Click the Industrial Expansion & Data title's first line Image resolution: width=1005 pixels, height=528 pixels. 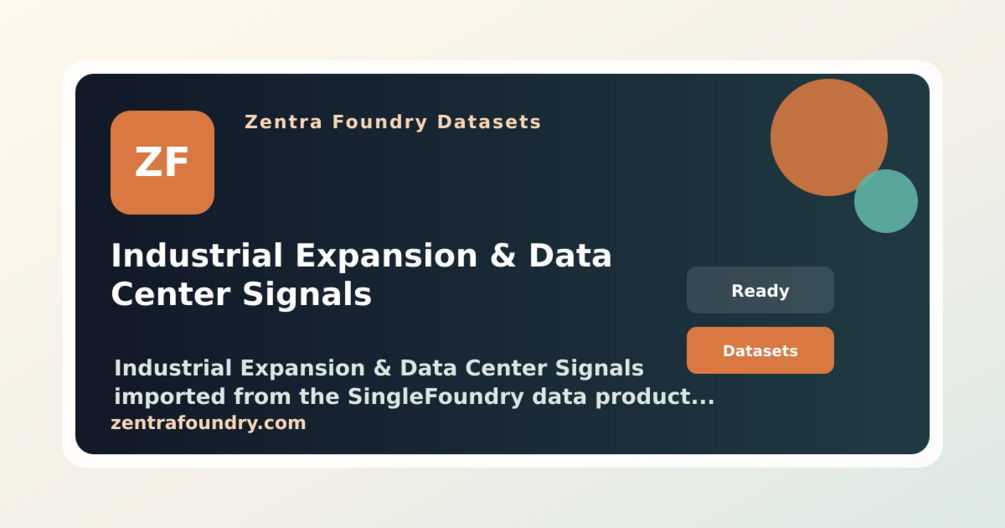(x=361, y=256)
